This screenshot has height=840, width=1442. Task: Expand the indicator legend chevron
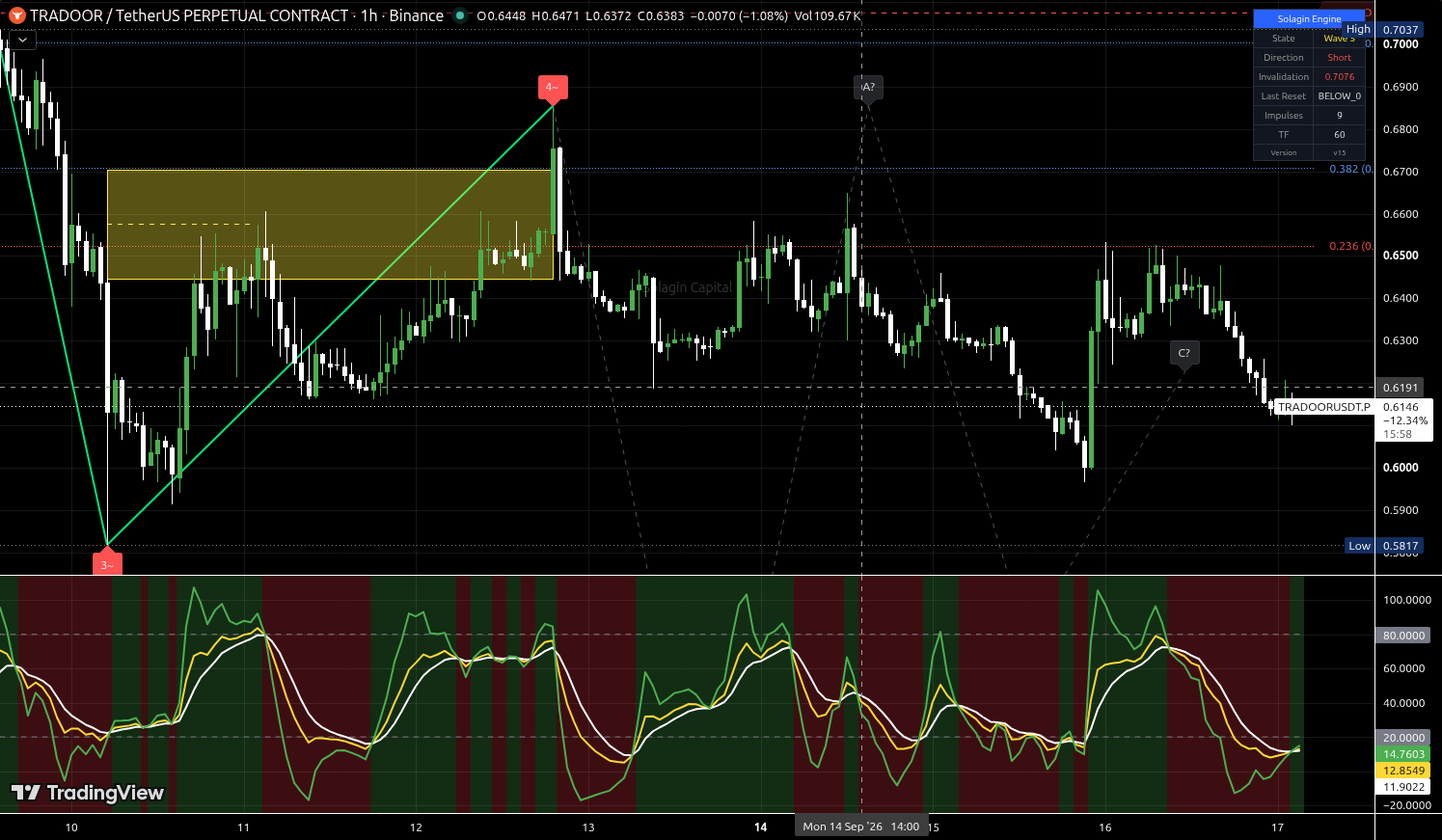click(x=21, y=40)
